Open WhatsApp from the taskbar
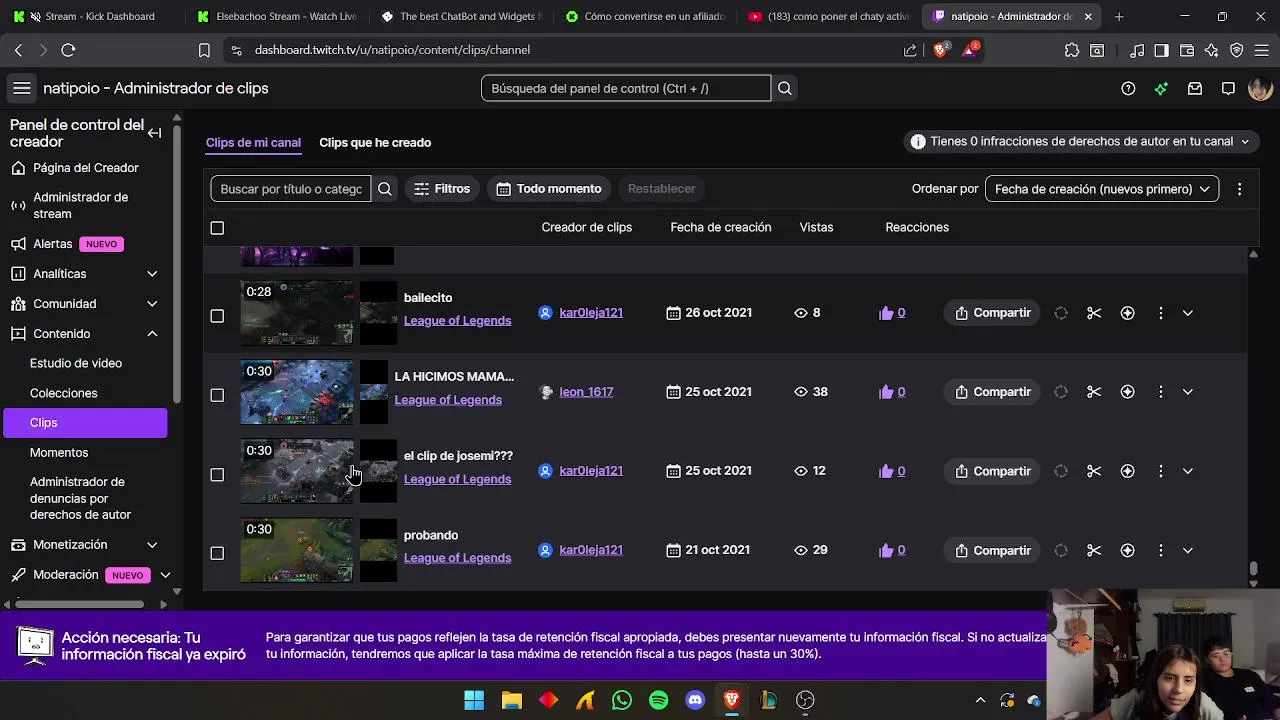 pos(621,700)
